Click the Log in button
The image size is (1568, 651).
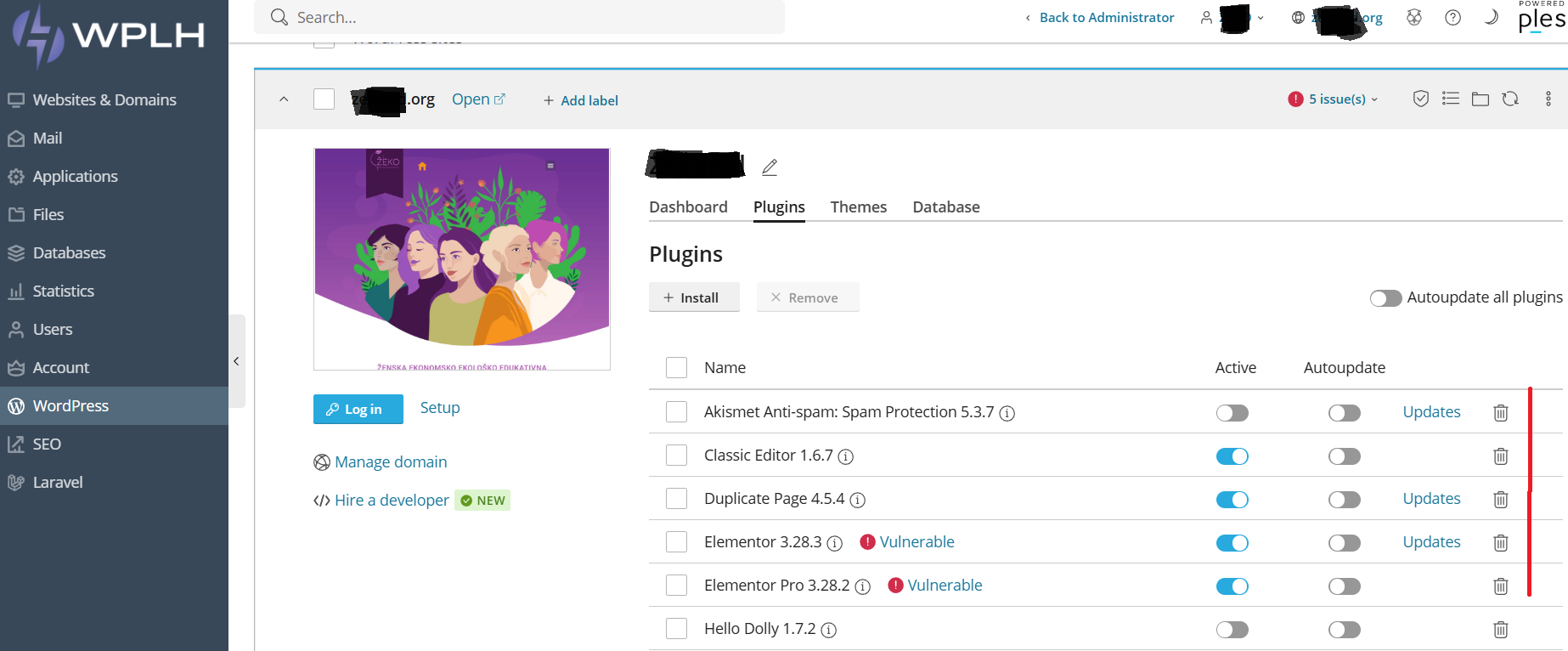[x=358, y=409]
